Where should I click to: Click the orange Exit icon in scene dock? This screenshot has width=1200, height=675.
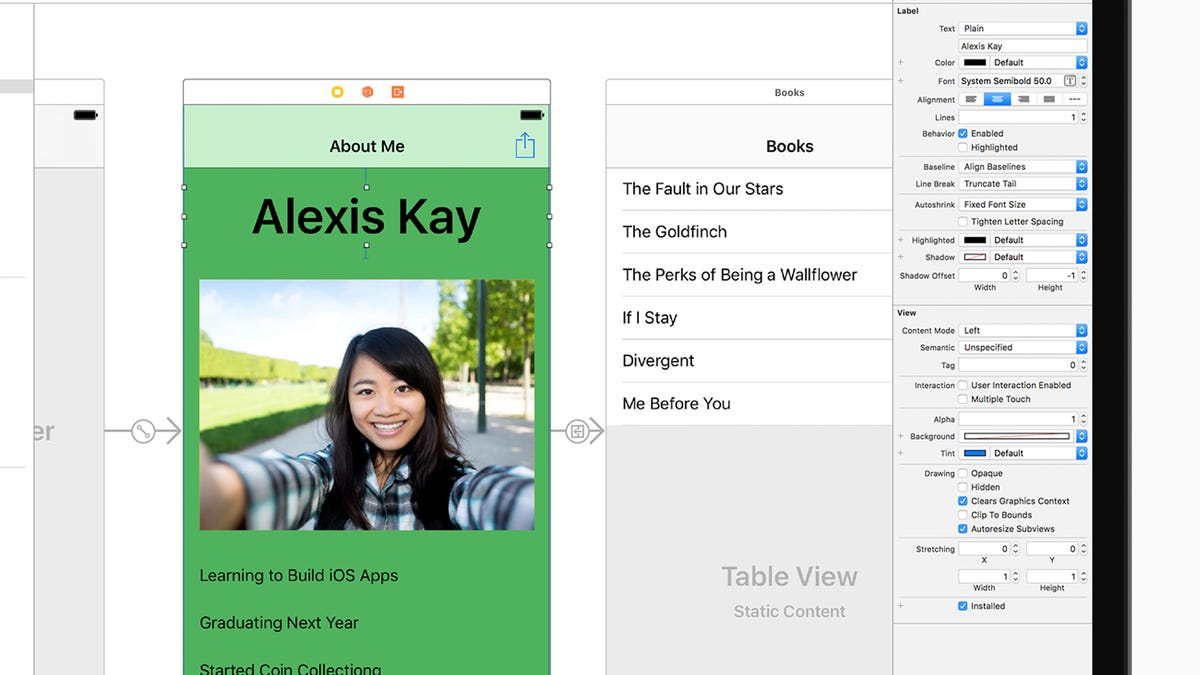coord(398,92)
